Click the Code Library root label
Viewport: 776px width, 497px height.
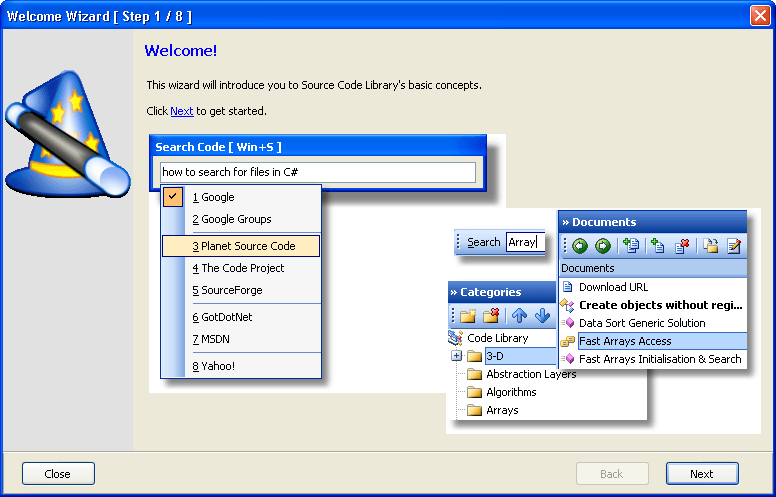498,338
